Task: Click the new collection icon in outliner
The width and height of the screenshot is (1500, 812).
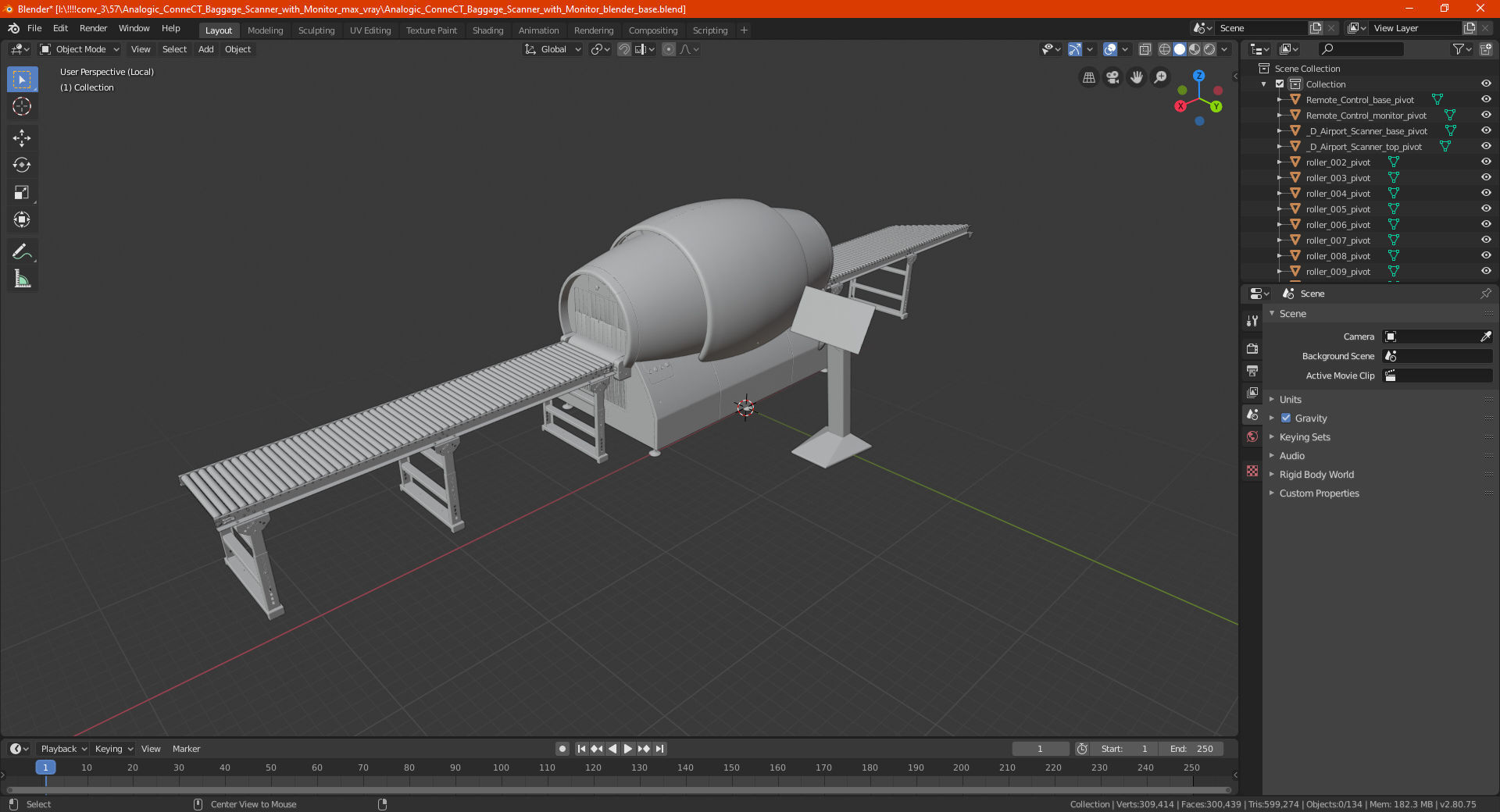Action: coord(1485,49)
